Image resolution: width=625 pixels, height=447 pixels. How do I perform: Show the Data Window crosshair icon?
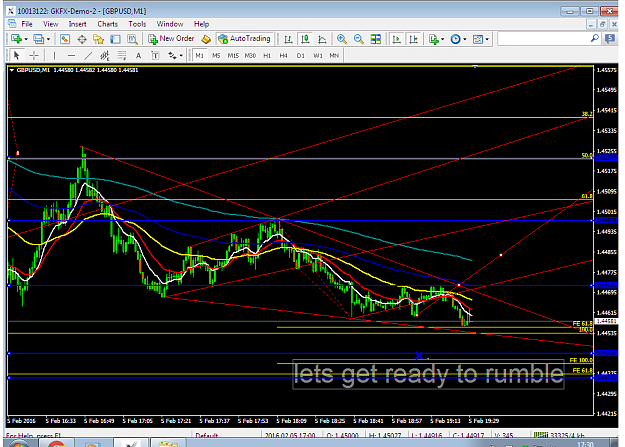(x=82, y=39)
